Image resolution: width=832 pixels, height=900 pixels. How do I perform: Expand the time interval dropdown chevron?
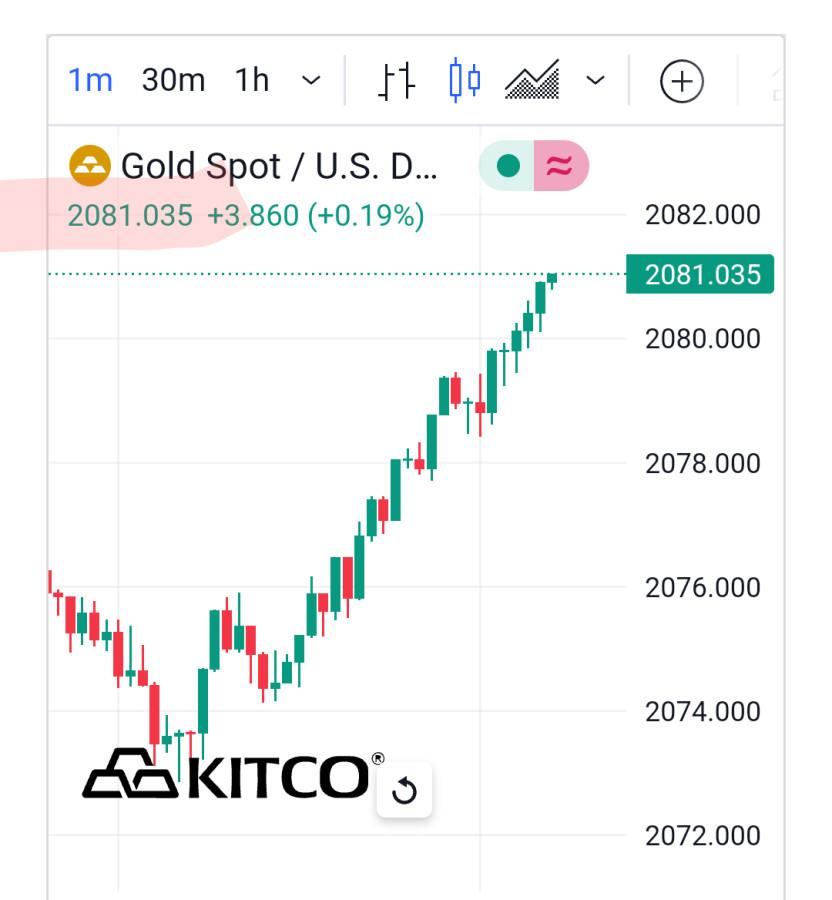tap(312, 80)
